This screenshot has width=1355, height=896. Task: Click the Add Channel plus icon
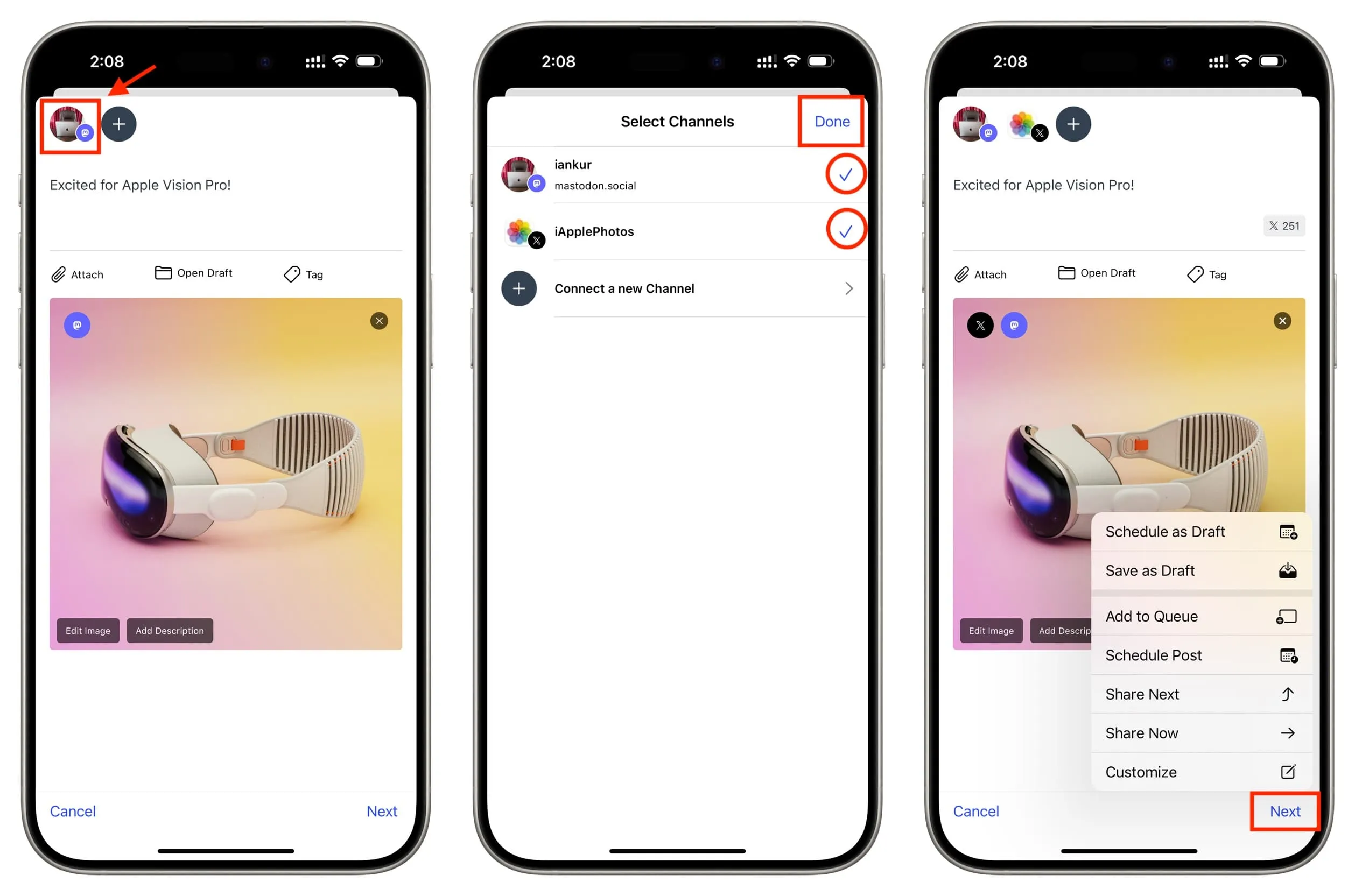pyautogui.click(x=120, y=123)
